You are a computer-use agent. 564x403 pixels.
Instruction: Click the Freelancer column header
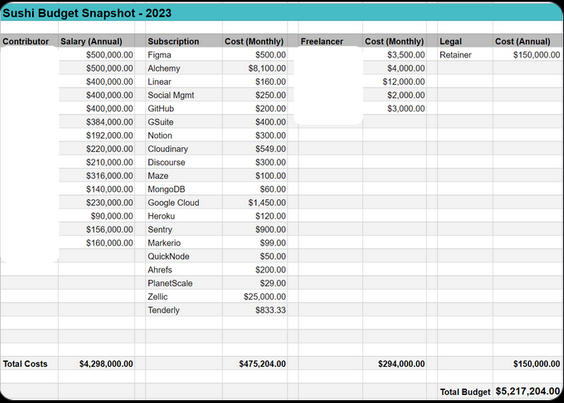tap(330, 41)
